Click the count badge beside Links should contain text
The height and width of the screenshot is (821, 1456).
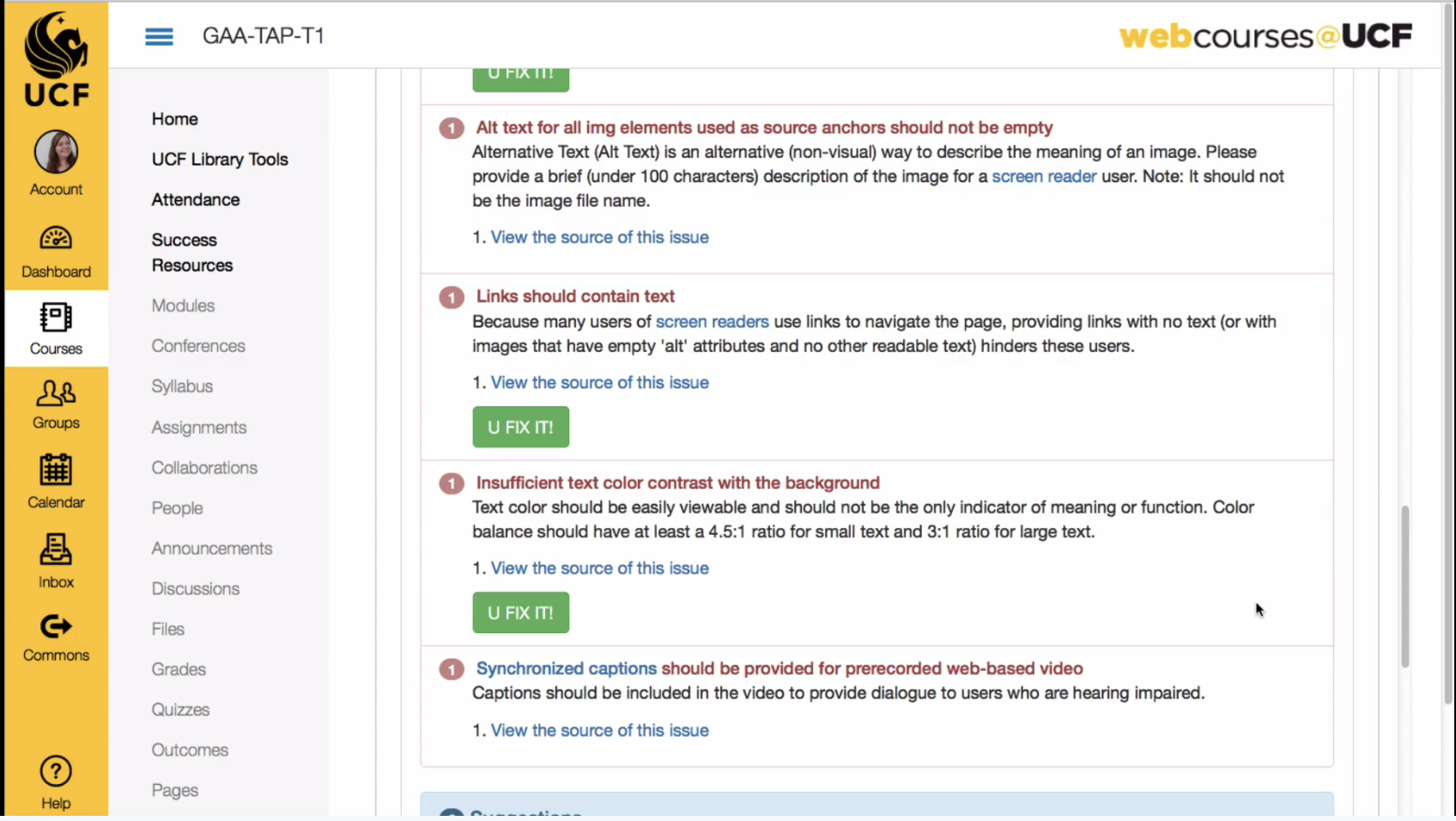(452, 298)
